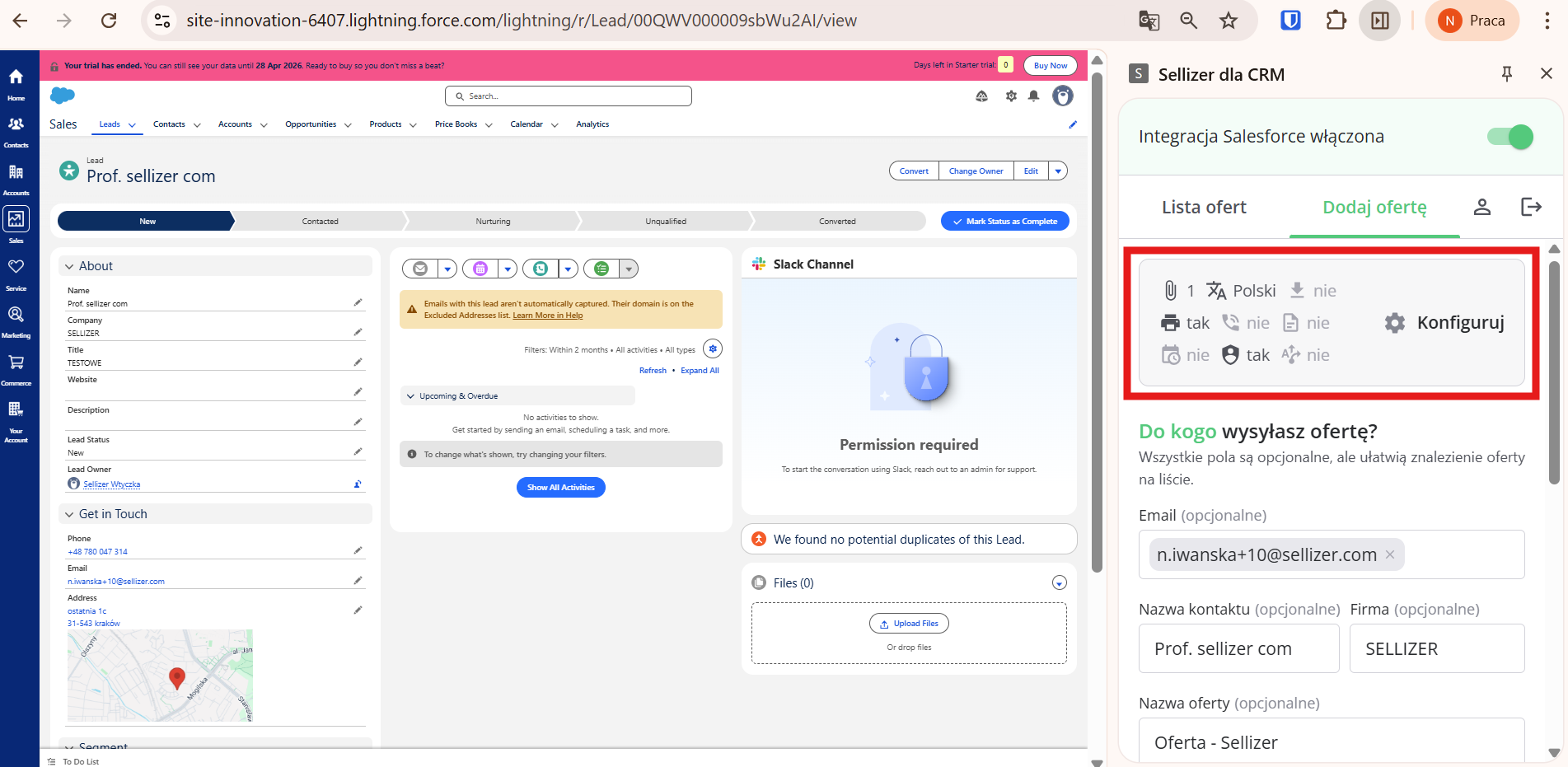Open the Salesforce setup gear icon

1011,96
